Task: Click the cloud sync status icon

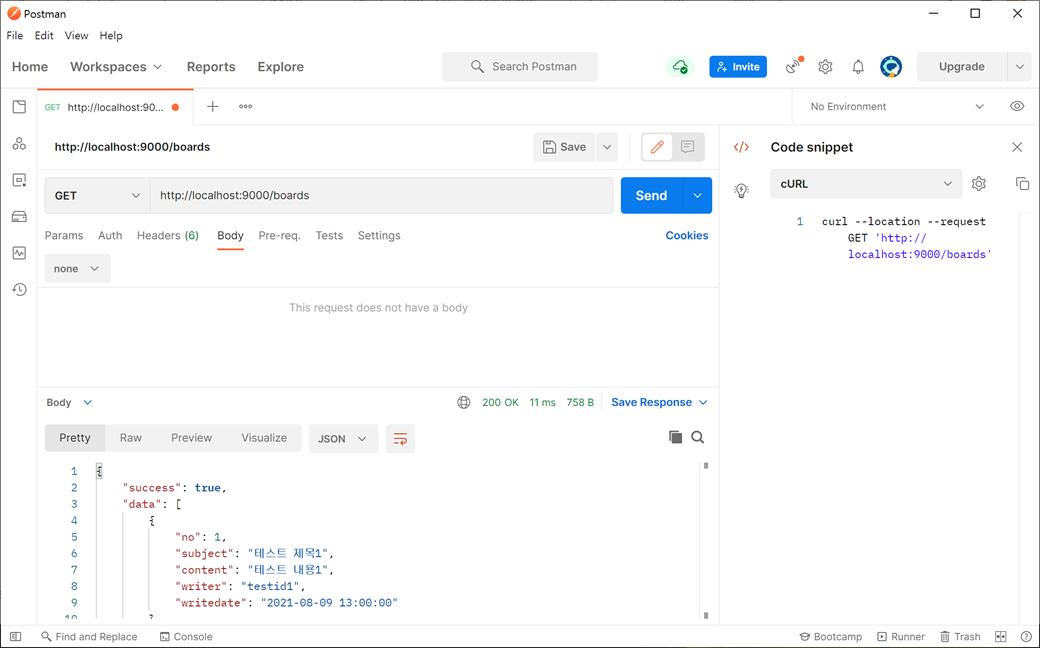Action: click(x=680, y=66)
